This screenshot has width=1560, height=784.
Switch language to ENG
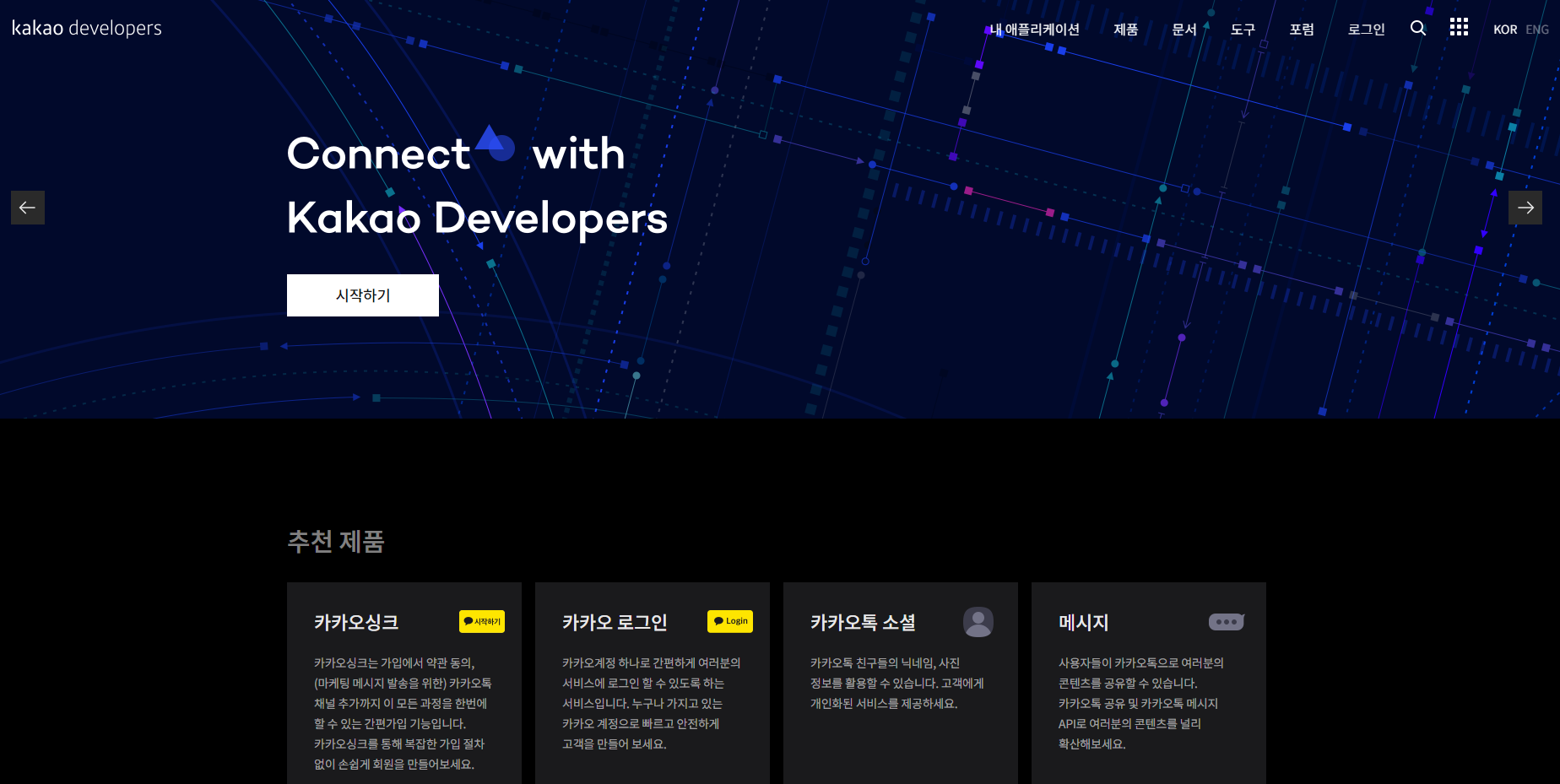tap(1537, 30)
